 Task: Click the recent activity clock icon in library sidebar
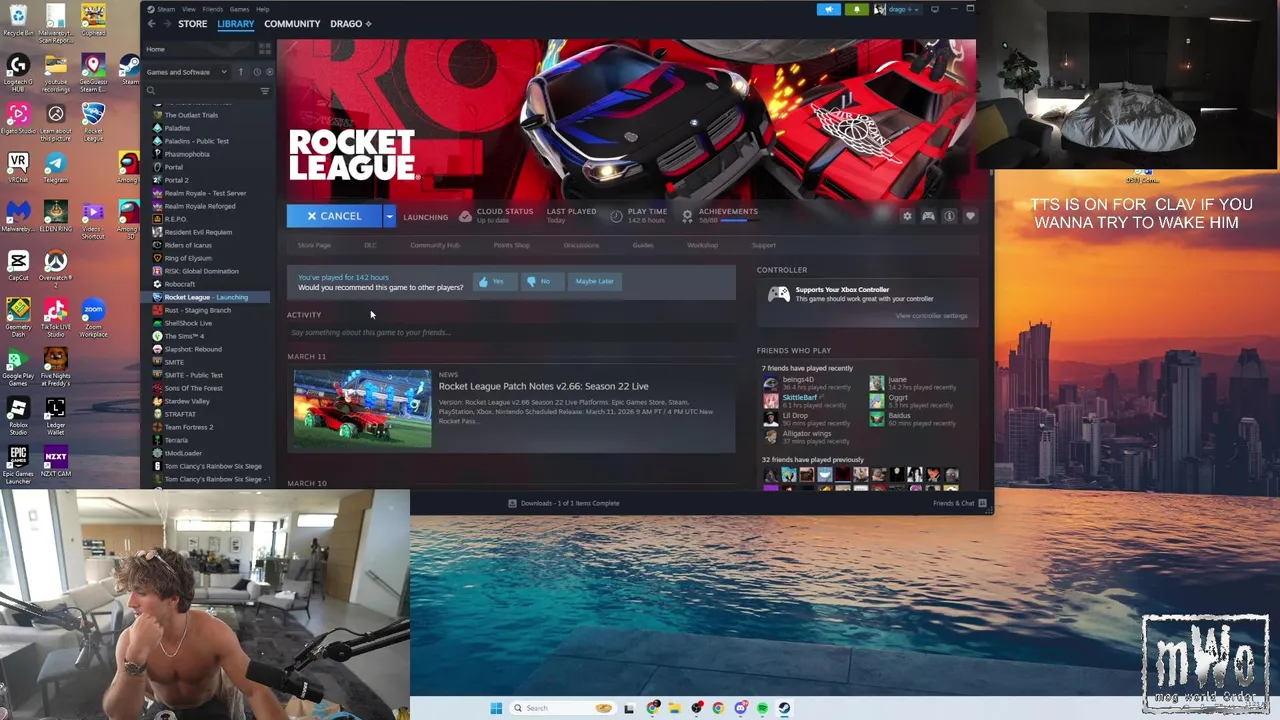tap(257, 72)
